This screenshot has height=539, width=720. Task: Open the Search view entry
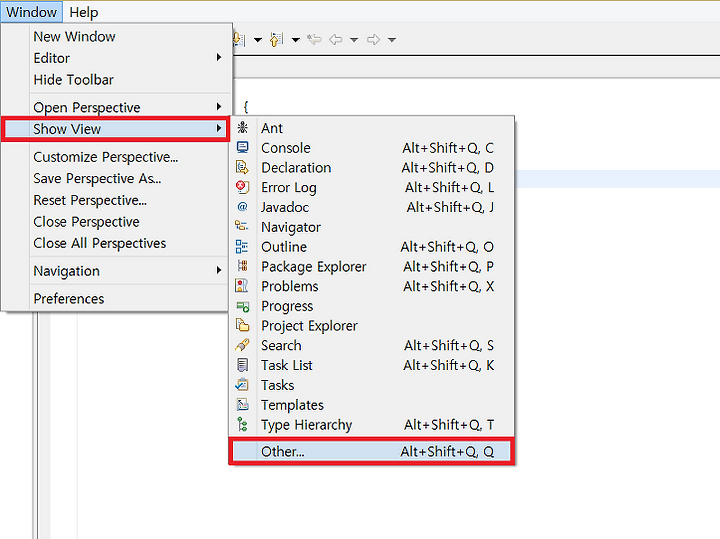(371, 345)
